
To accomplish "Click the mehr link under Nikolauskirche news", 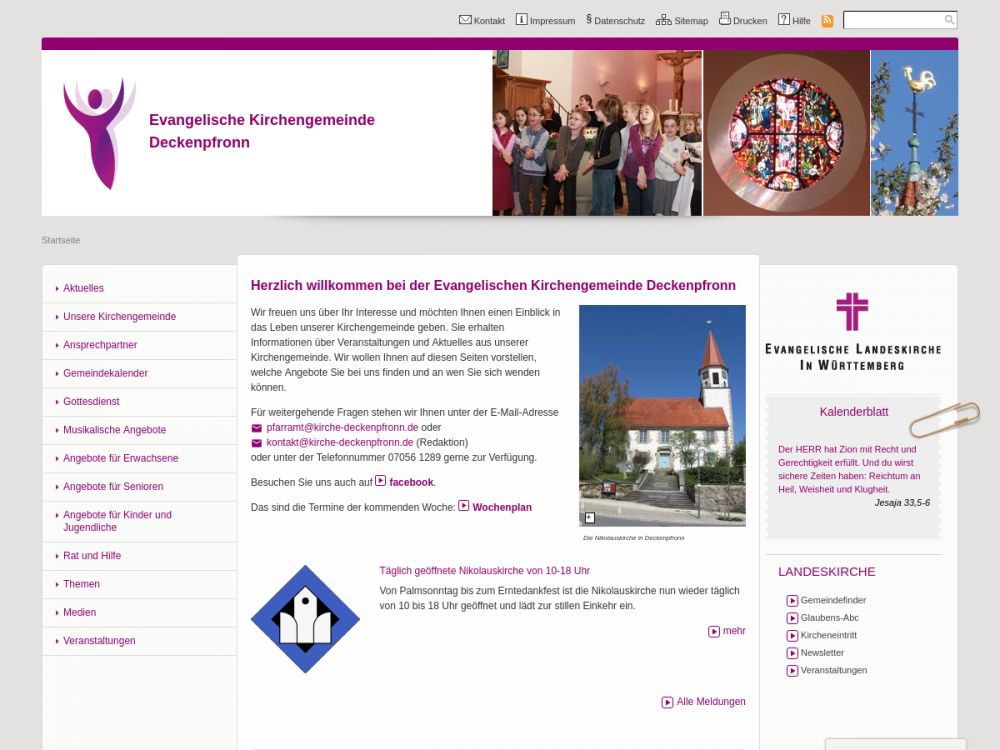I will 733,631.
